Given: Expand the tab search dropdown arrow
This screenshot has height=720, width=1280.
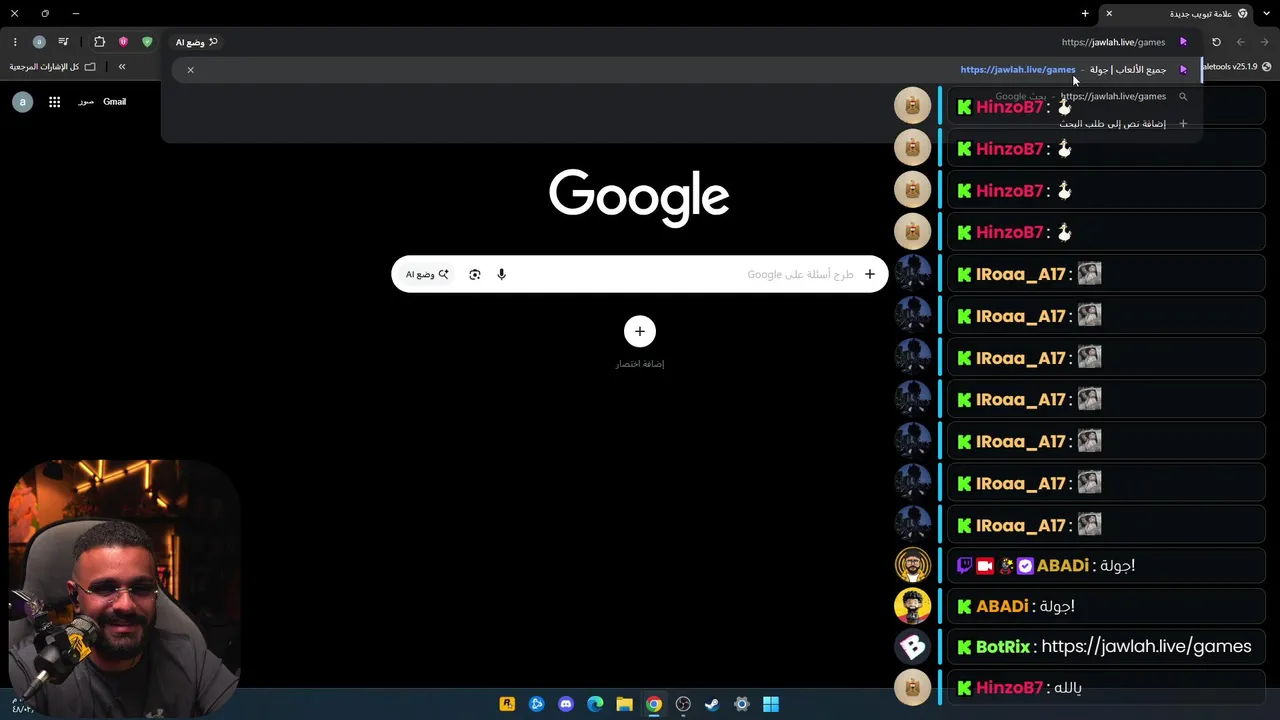Looking at the screenshot, I should click(1268, 14).
